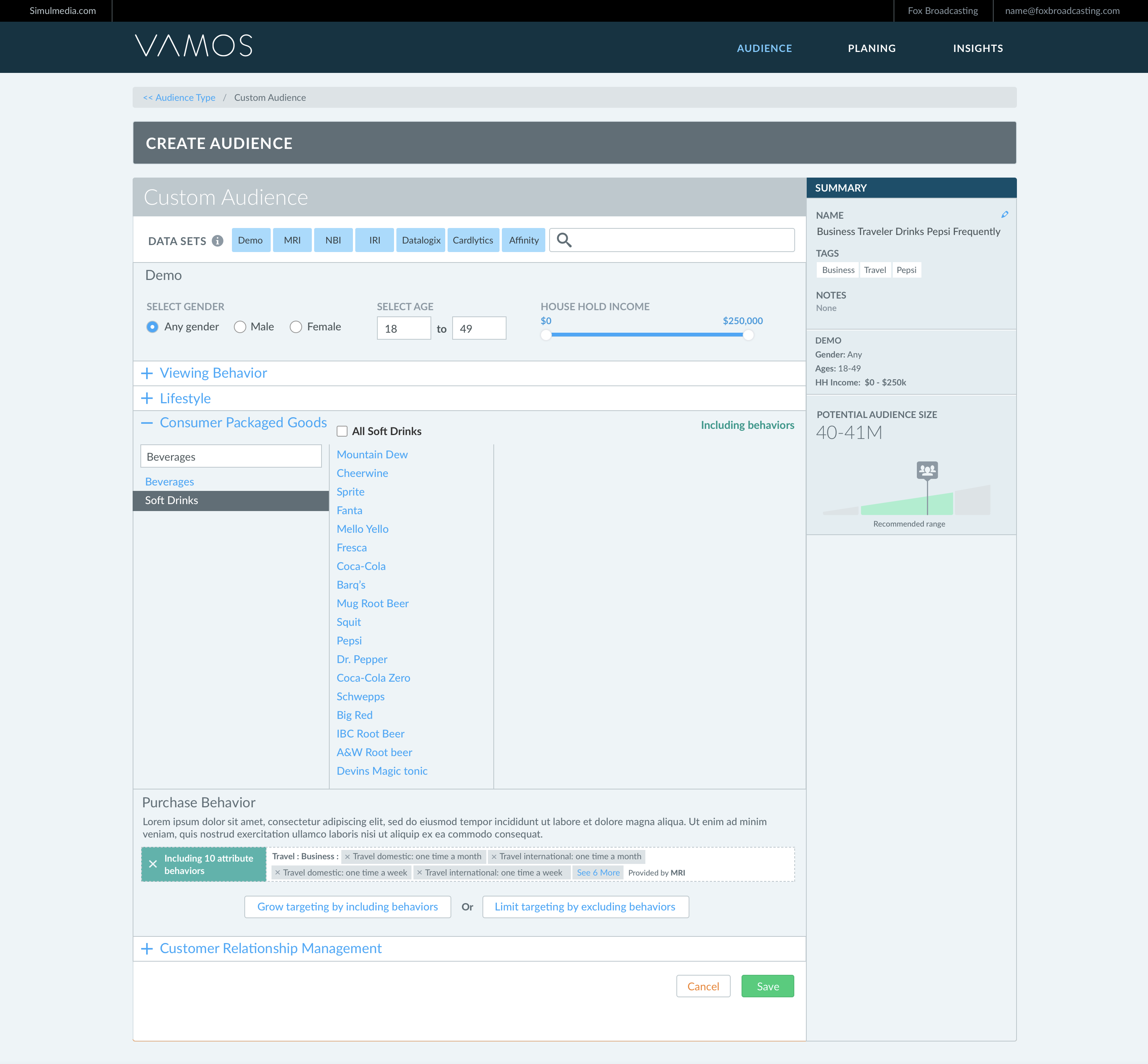Select the Demo data set tab
The image size is (1148, 1064).
(251, 240)
